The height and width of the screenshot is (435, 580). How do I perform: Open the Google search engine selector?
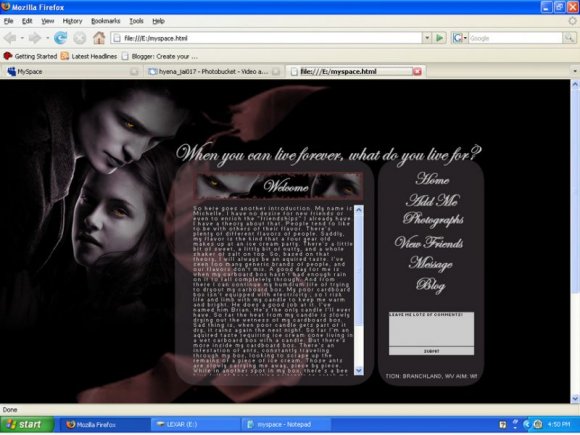pyautogui.click(x=459, y=38)
